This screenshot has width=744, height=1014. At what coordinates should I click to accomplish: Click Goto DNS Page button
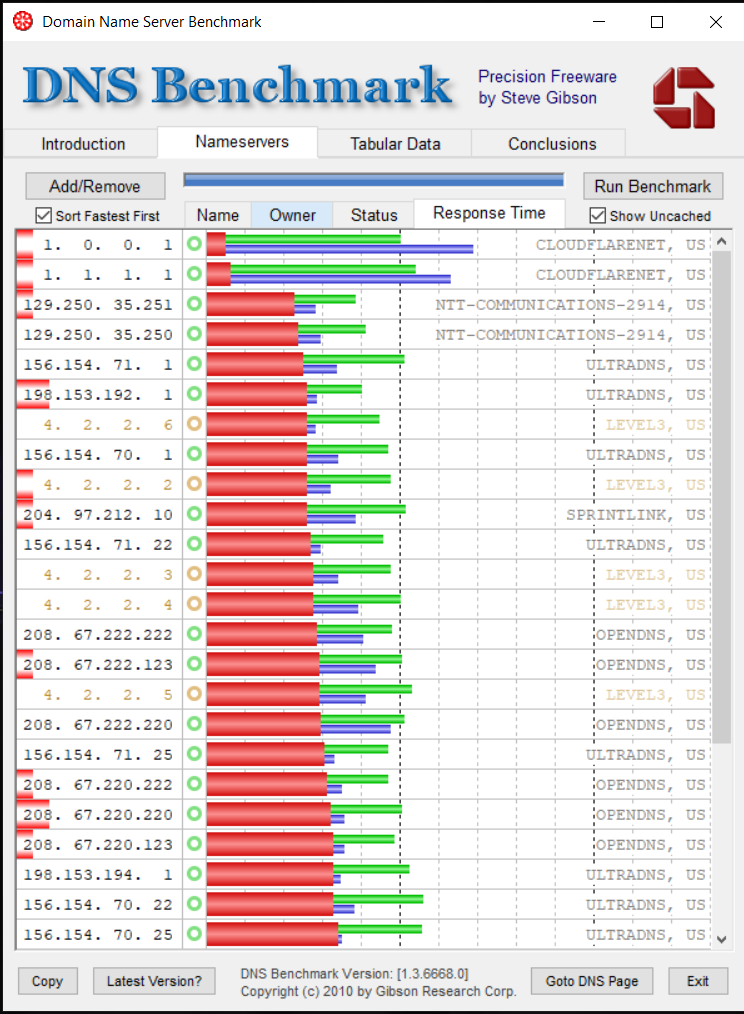[591, 981]
